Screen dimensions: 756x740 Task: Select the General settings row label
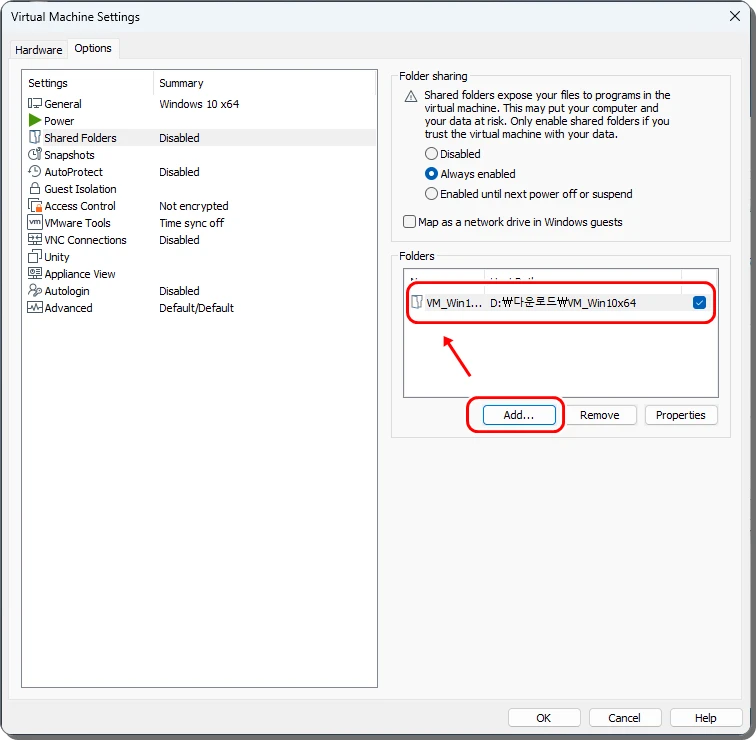point(63,104)
